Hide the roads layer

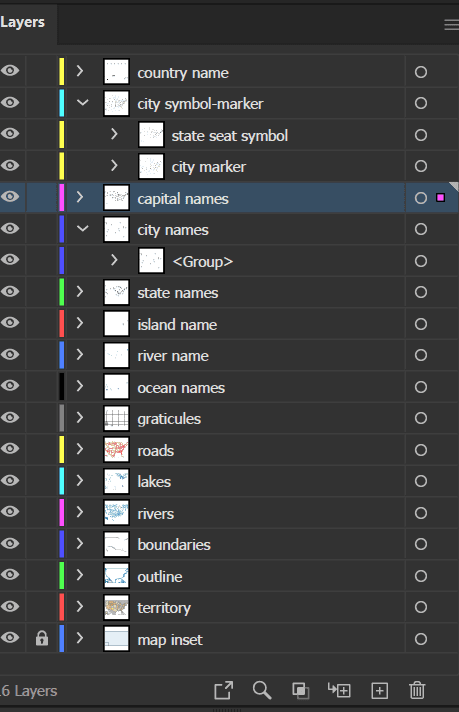pos(10,449)
